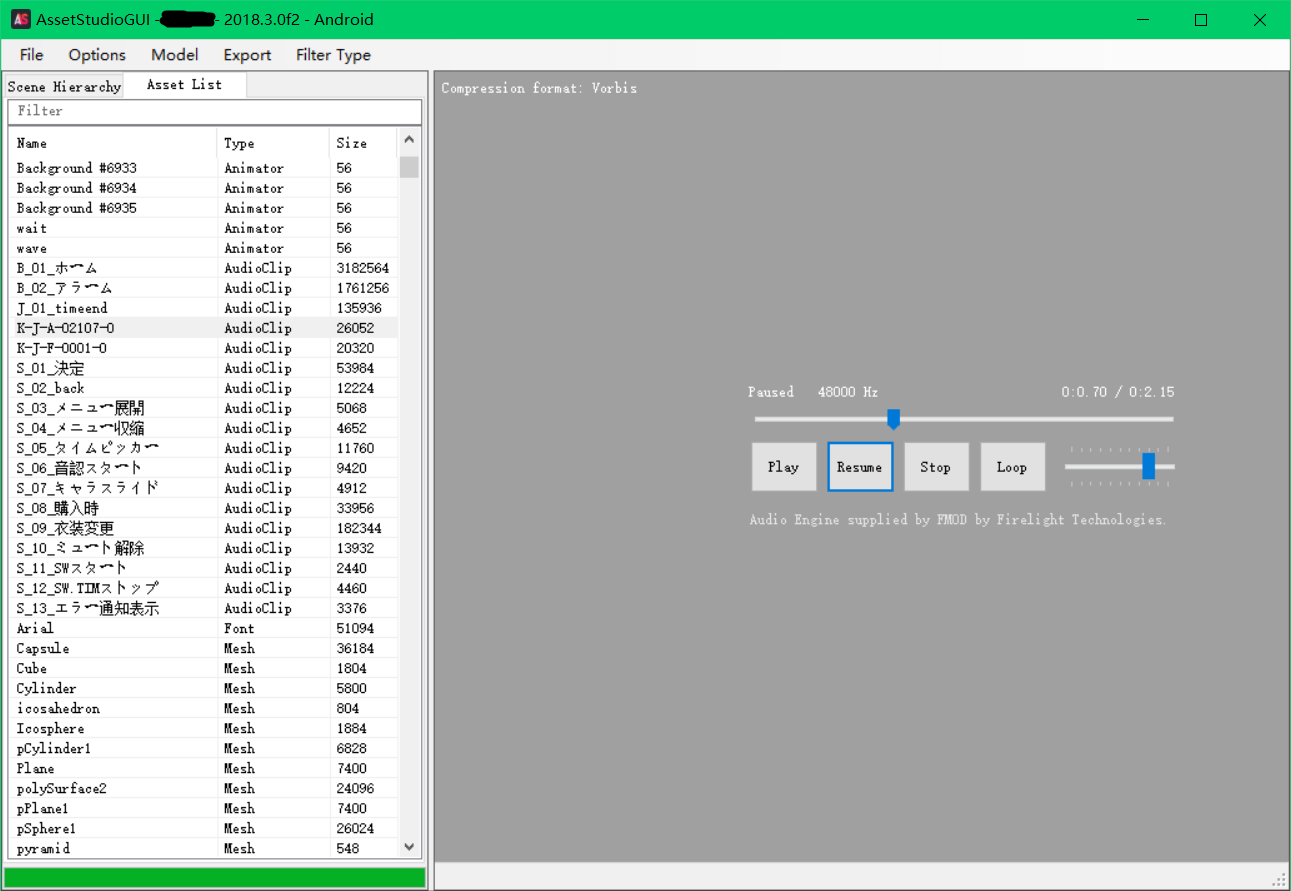Select the Cube Mesh asset
Image resolution: width=1291 pixels, height=891 pixels.
pyautogui.click(x=203, y=668)
